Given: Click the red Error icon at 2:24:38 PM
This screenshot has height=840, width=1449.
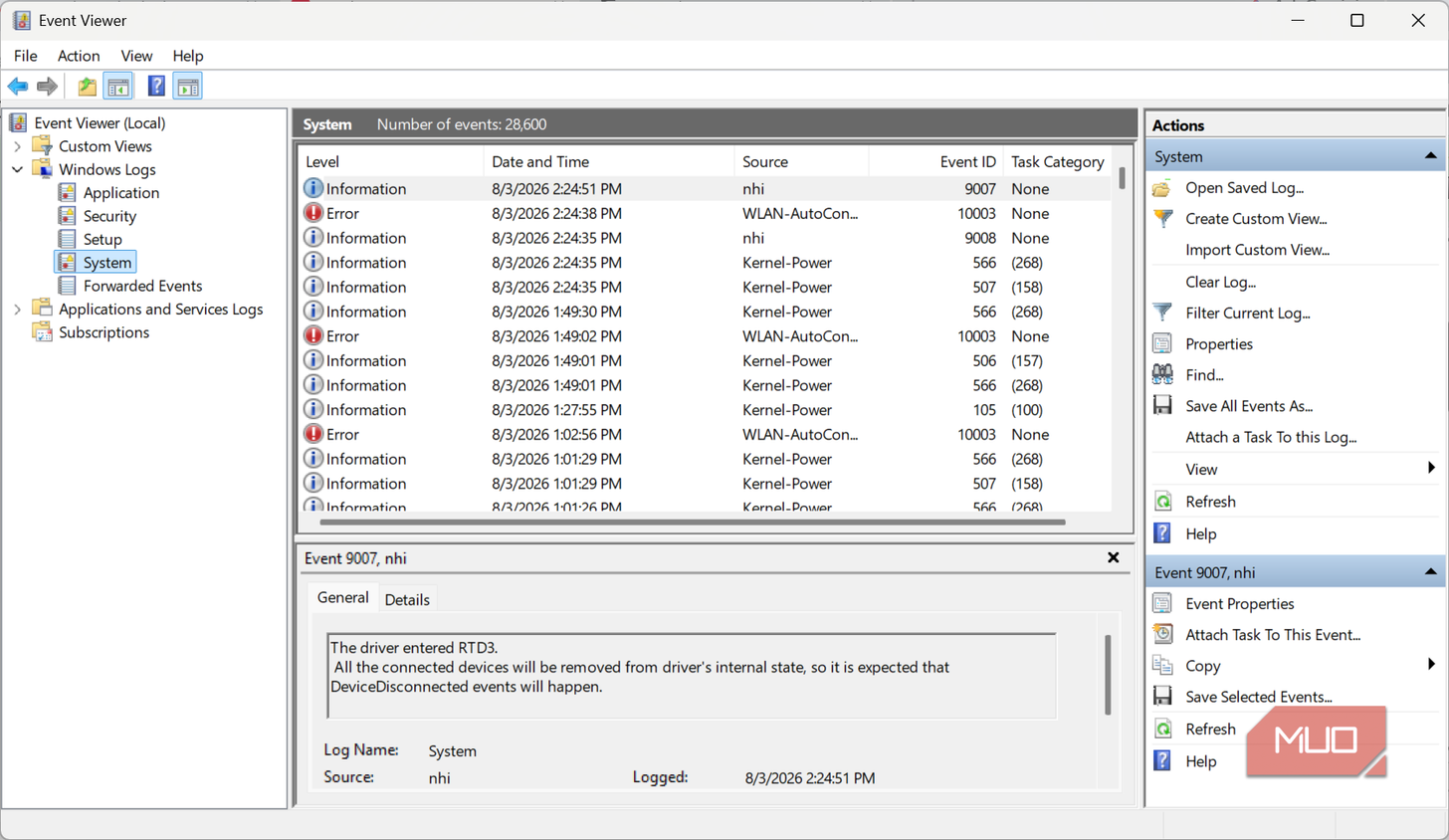Looking at the screenshot, I should 313,213.
